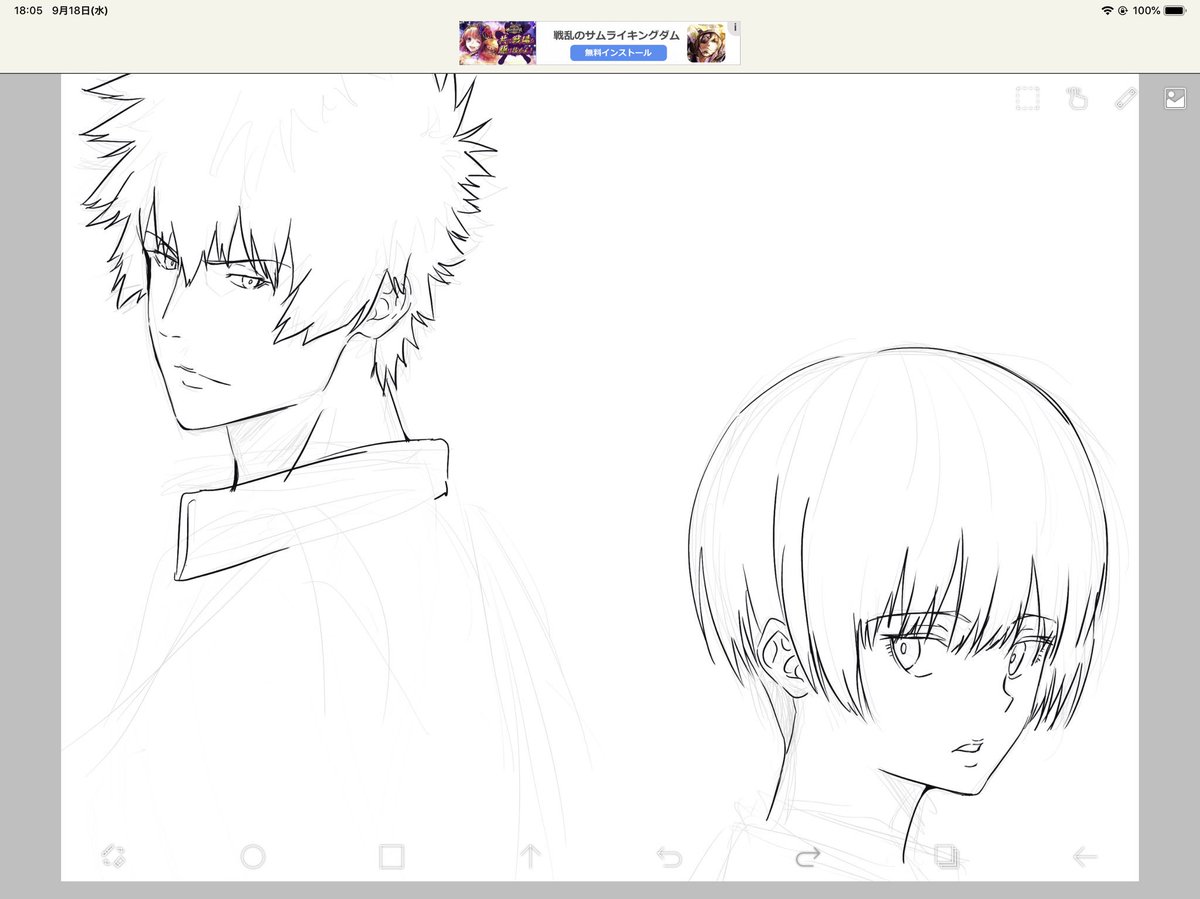
Task: Tap the hand gesture tool icon
Action: 1077,98
